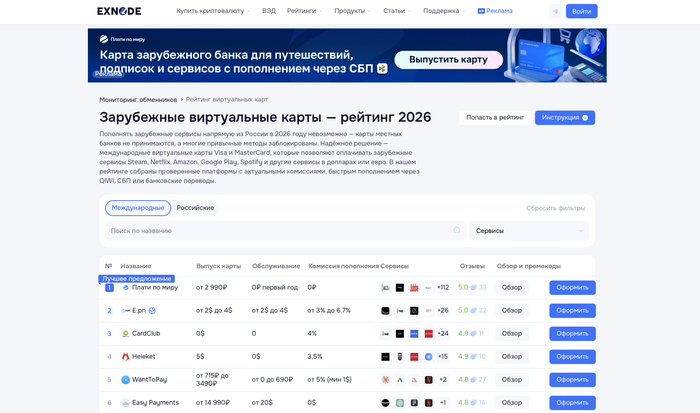Viewport: 700px width, 413px height.
Task: Click the EXNODE logo
Action: [x=119, y=11]
